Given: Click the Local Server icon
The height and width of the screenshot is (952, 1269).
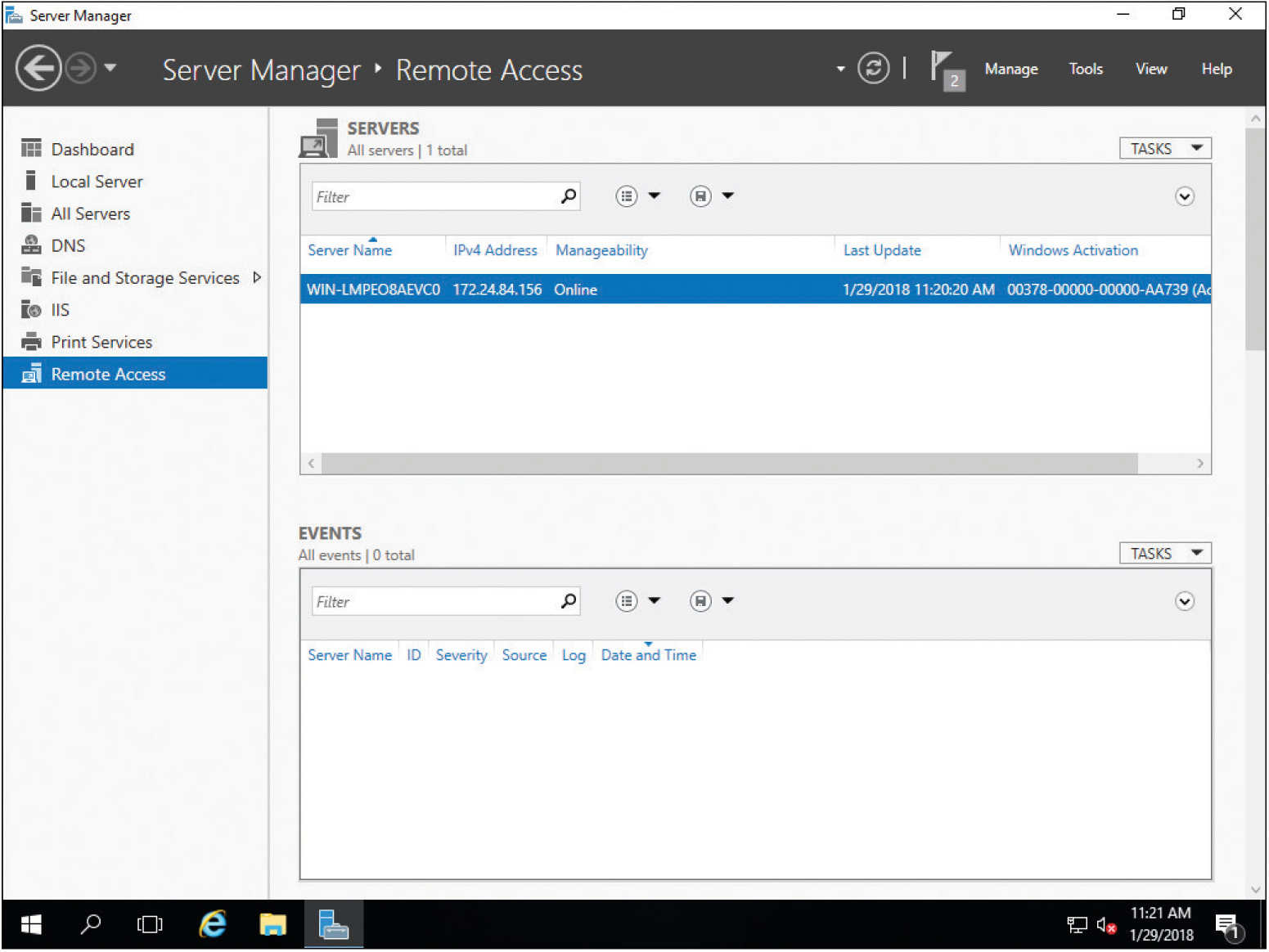Looking at the screenshot, I should click(x=31, y=180).
